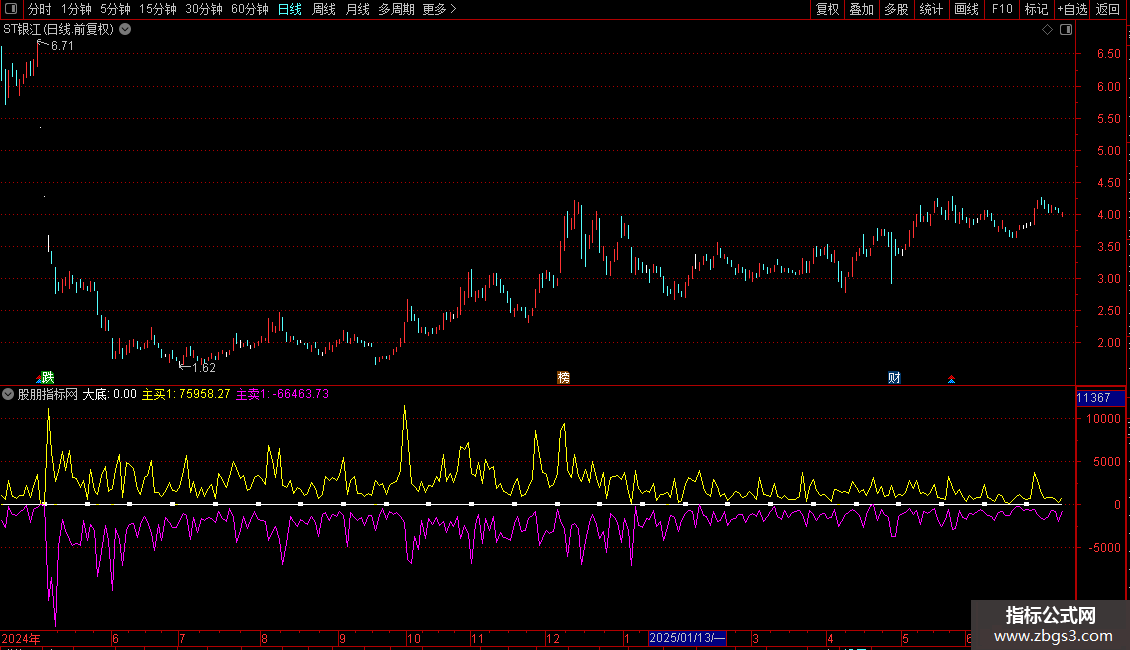Click the month 10 time axis label
The height and width of the screenshot is (650, 1130).
(414, 638)
